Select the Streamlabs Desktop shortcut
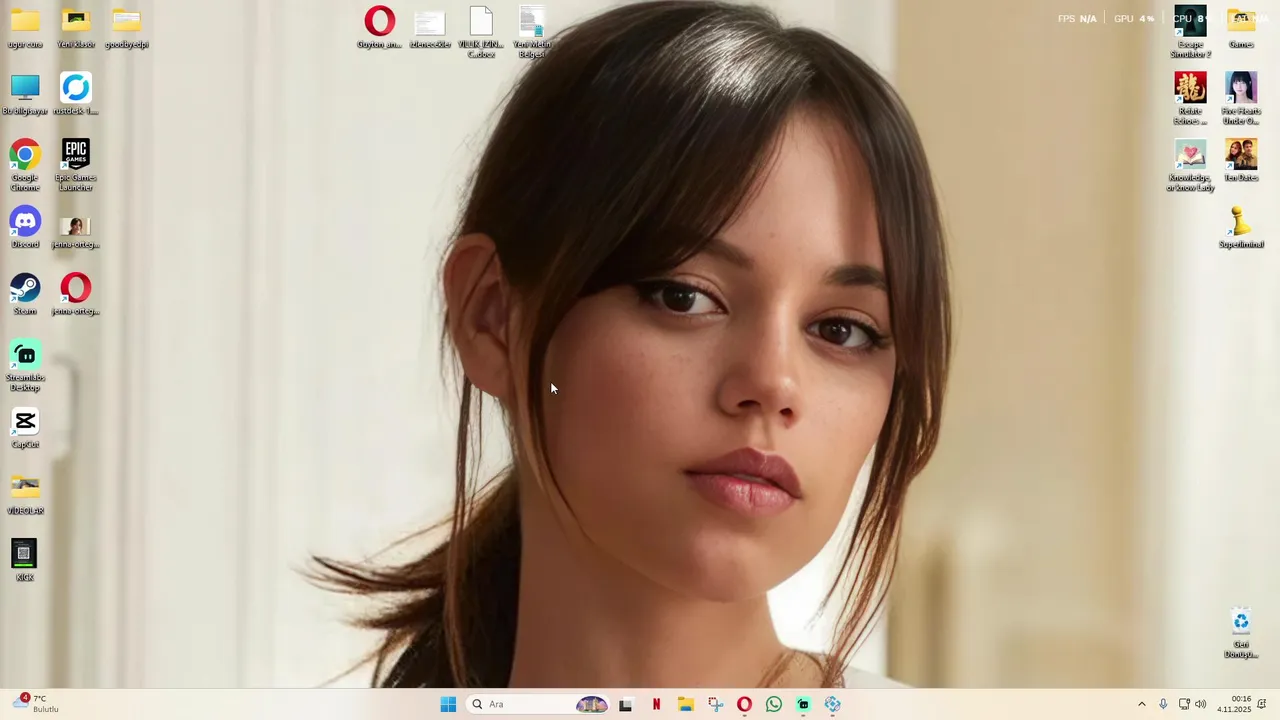 point(25,366)
